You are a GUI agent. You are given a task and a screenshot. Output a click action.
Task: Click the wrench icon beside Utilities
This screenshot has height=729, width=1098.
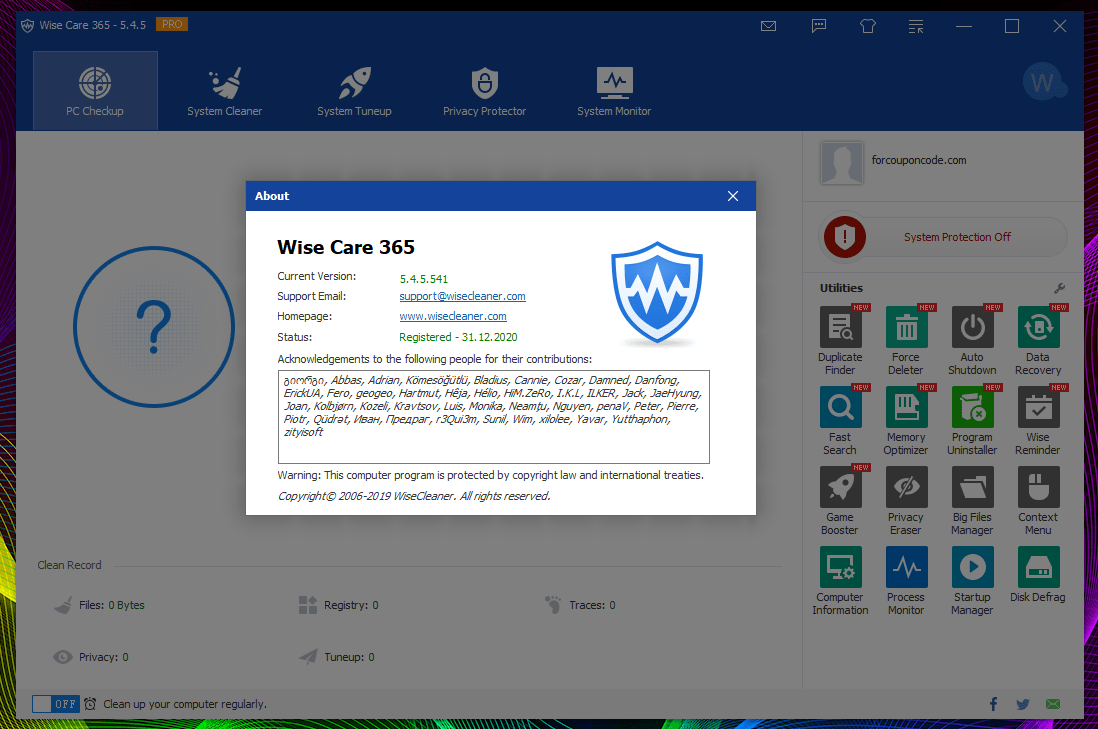(x=1059, y=288)
